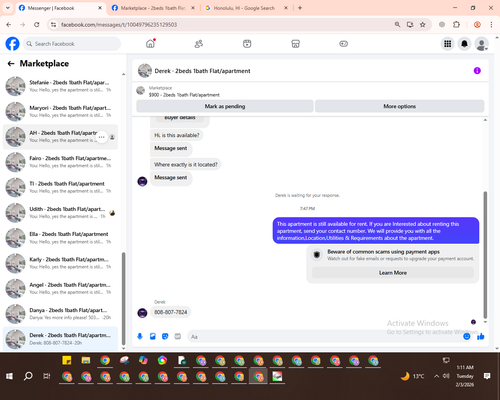Open Windows taskbar search
Screen dimensions: 500x400
(x=28, y=376)
